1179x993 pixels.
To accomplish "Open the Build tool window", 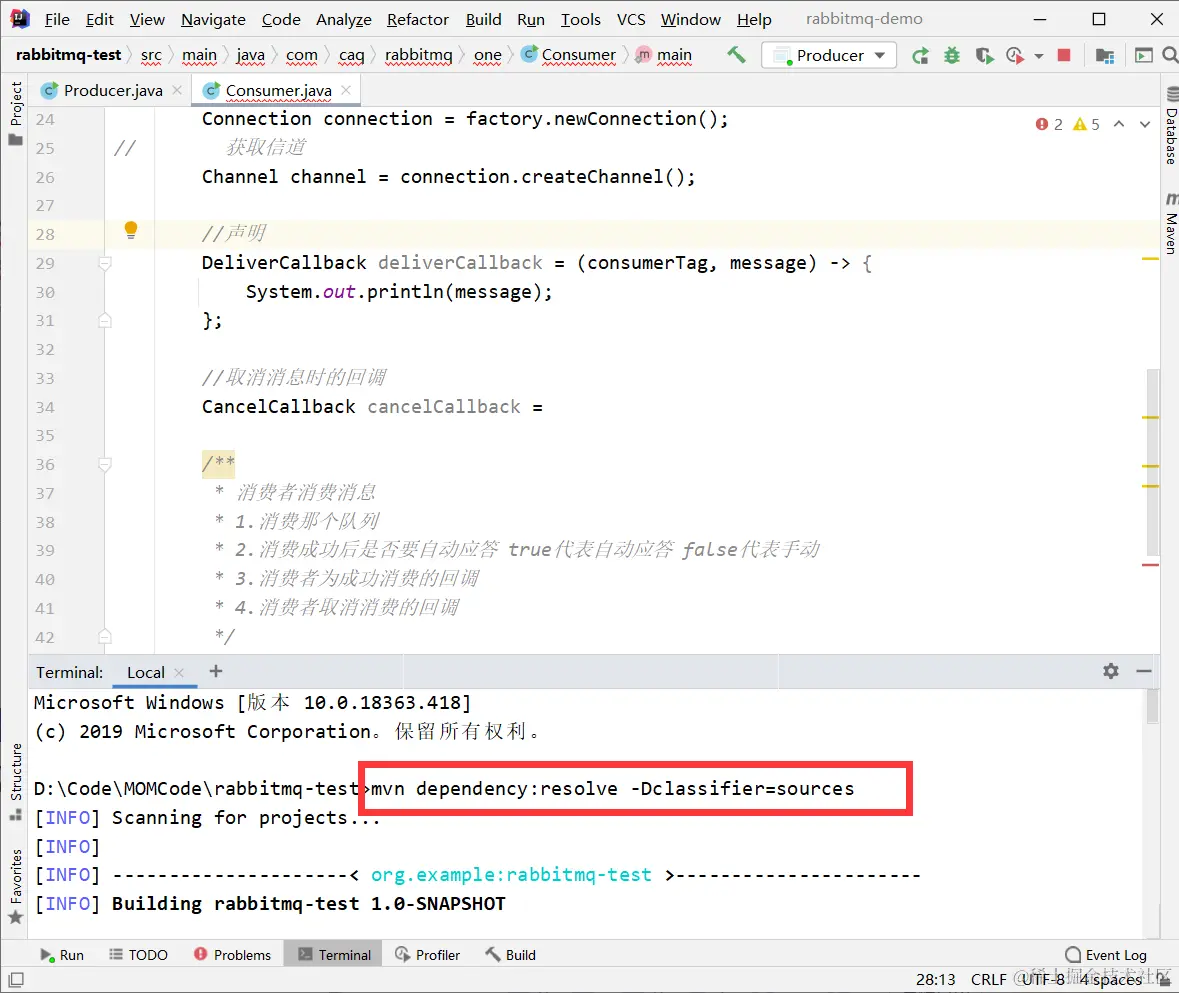I will [511, 955].
